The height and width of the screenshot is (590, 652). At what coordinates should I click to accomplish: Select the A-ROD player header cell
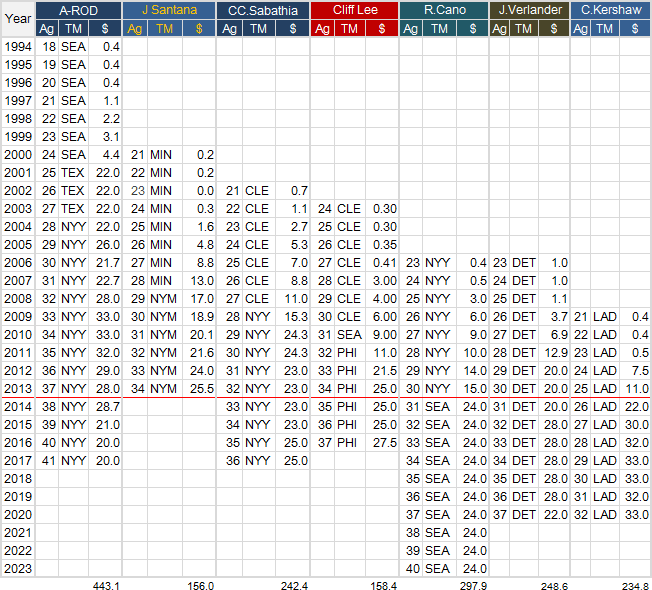pyautogui.click(x=79, y=10)
